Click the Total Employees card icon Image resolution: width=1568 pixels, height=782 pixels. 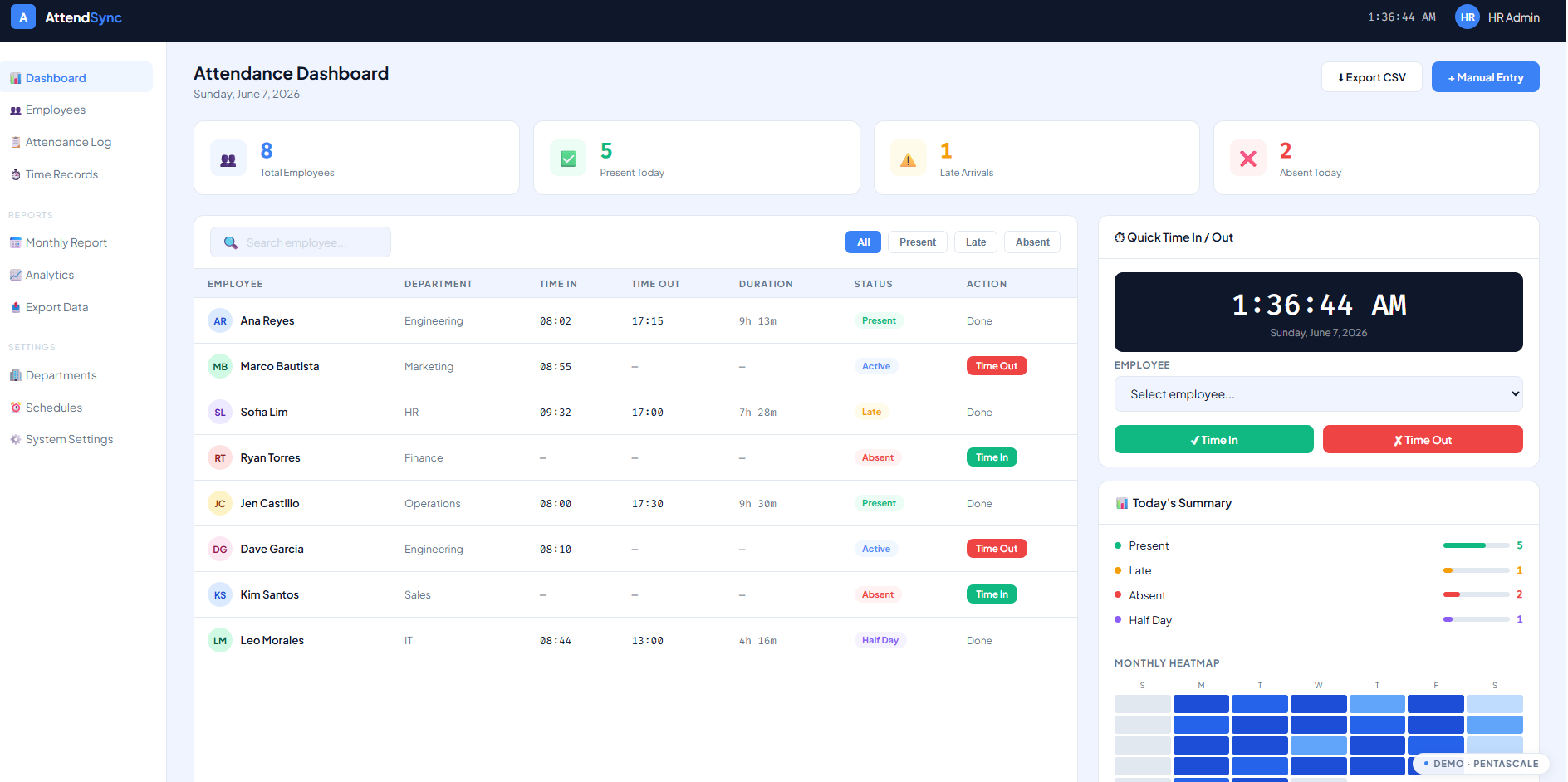point(228,159)
